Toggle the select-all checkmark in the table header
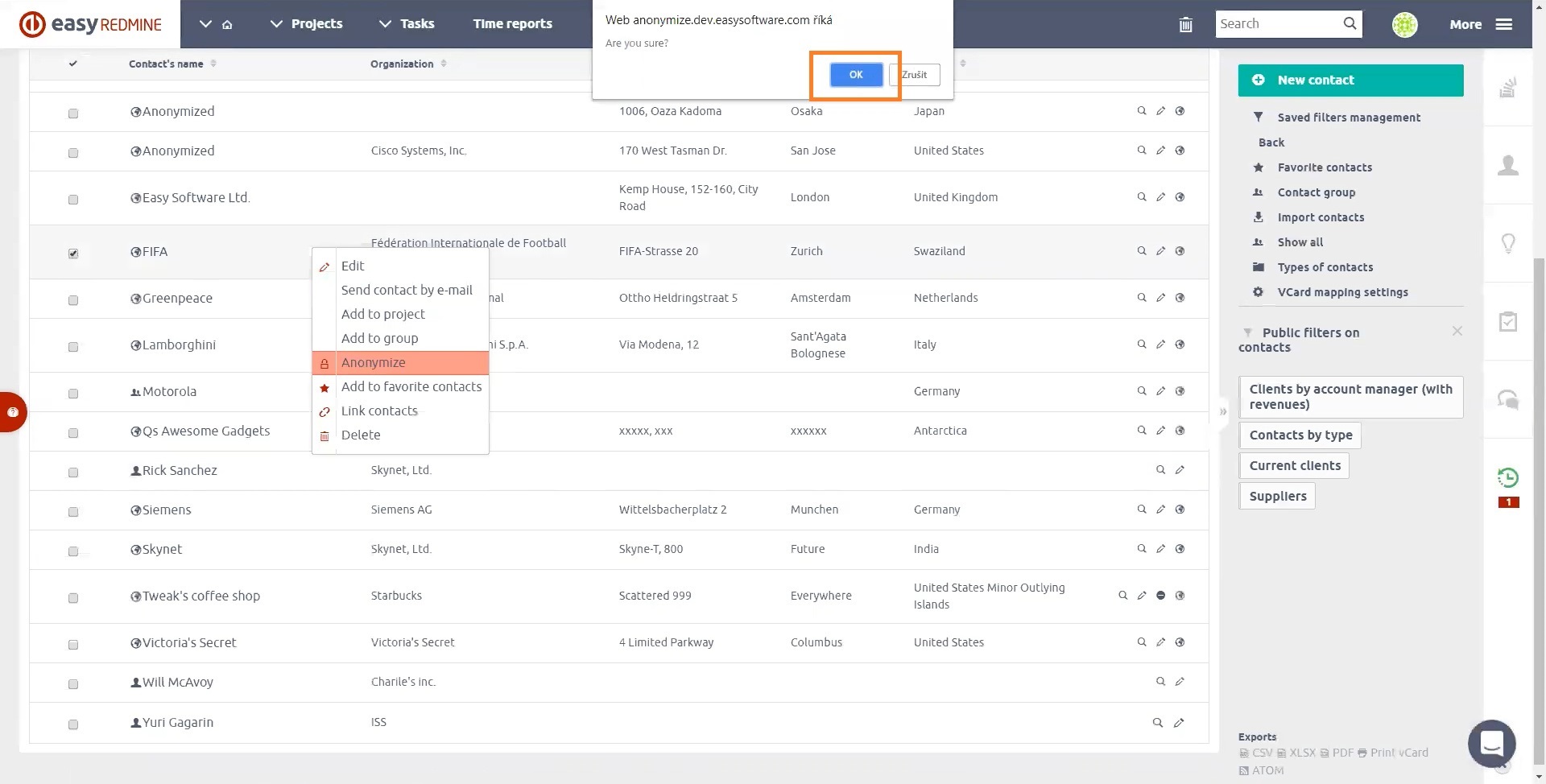 73,64
